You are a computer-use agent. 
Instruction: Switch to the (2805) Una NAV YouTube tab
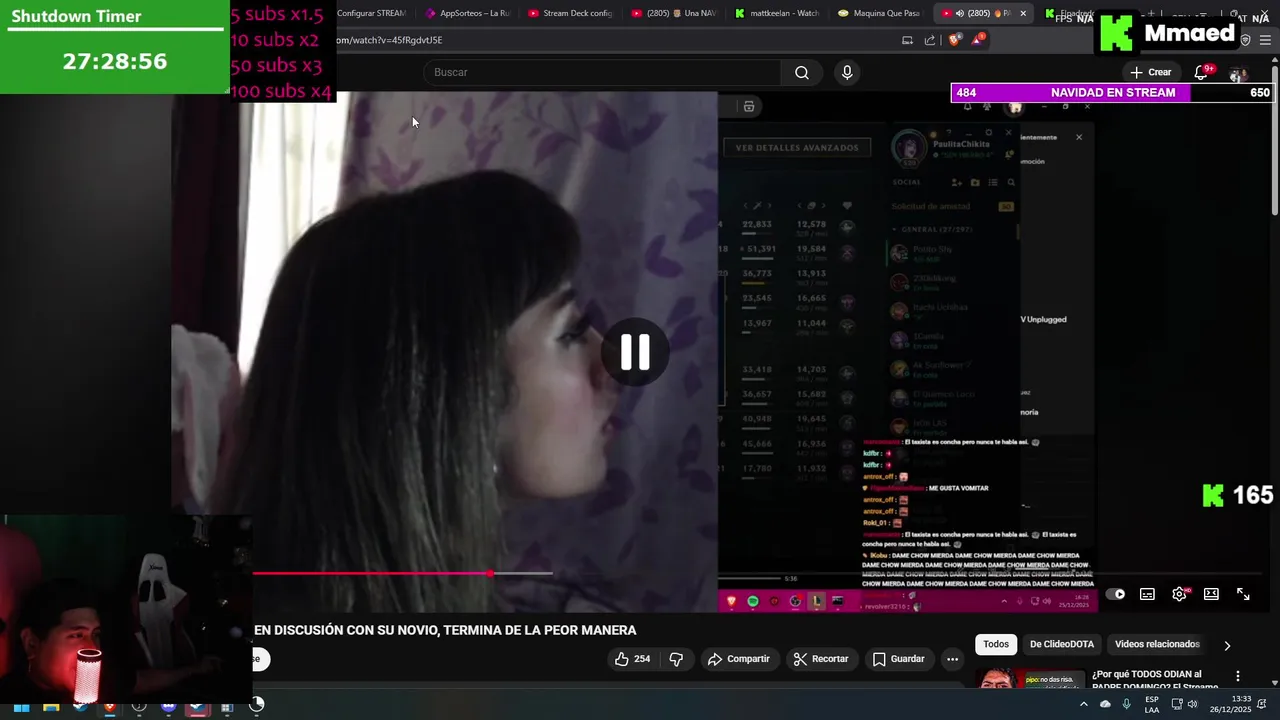675,13
